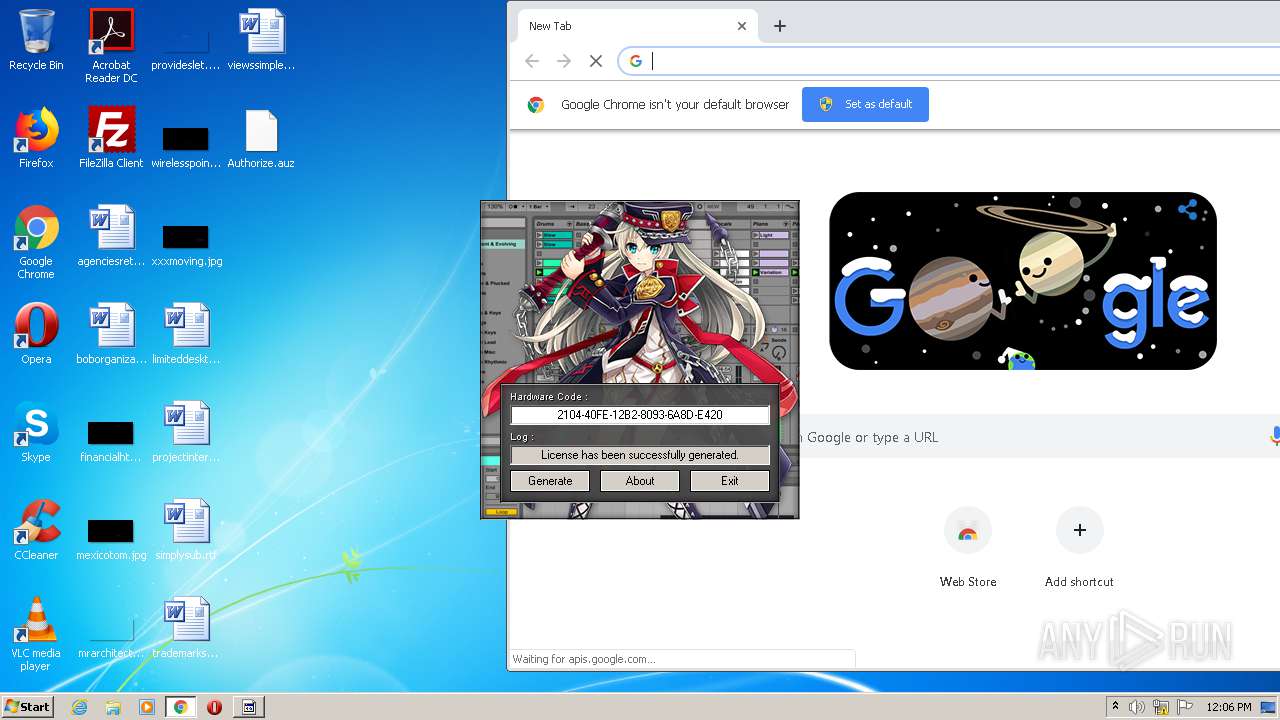The height and width of the screenshot is (720, 1280).
Task: Launch Acrobat Reader DC from desktop
Action: click(111, 46)
